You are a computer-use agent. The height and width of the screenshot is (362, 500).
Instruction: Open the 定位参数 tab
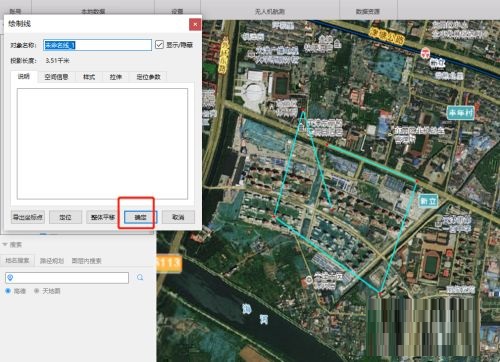pyautogui.click(x=148, y=77)
